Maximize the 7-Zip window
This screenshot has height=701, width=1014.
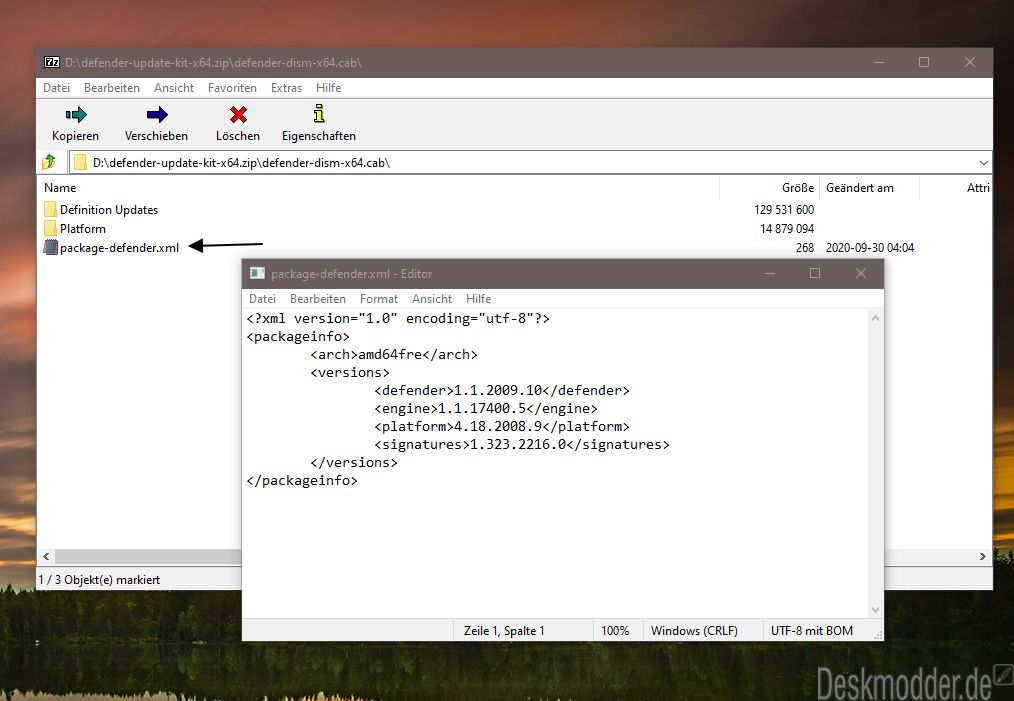(924, 63)
